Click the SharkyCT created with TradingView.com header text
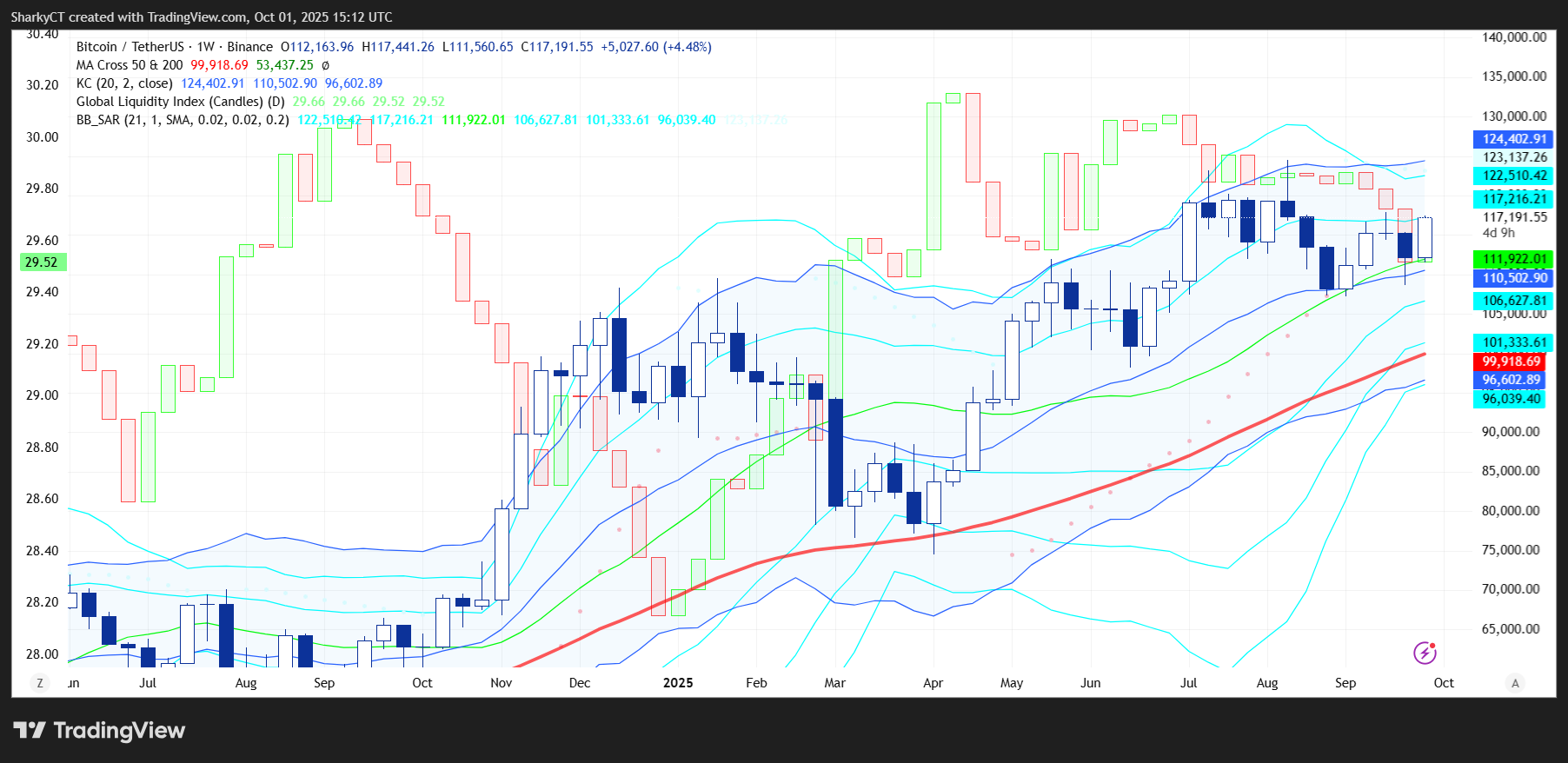The image size is (1568, 763). (201, 17)
